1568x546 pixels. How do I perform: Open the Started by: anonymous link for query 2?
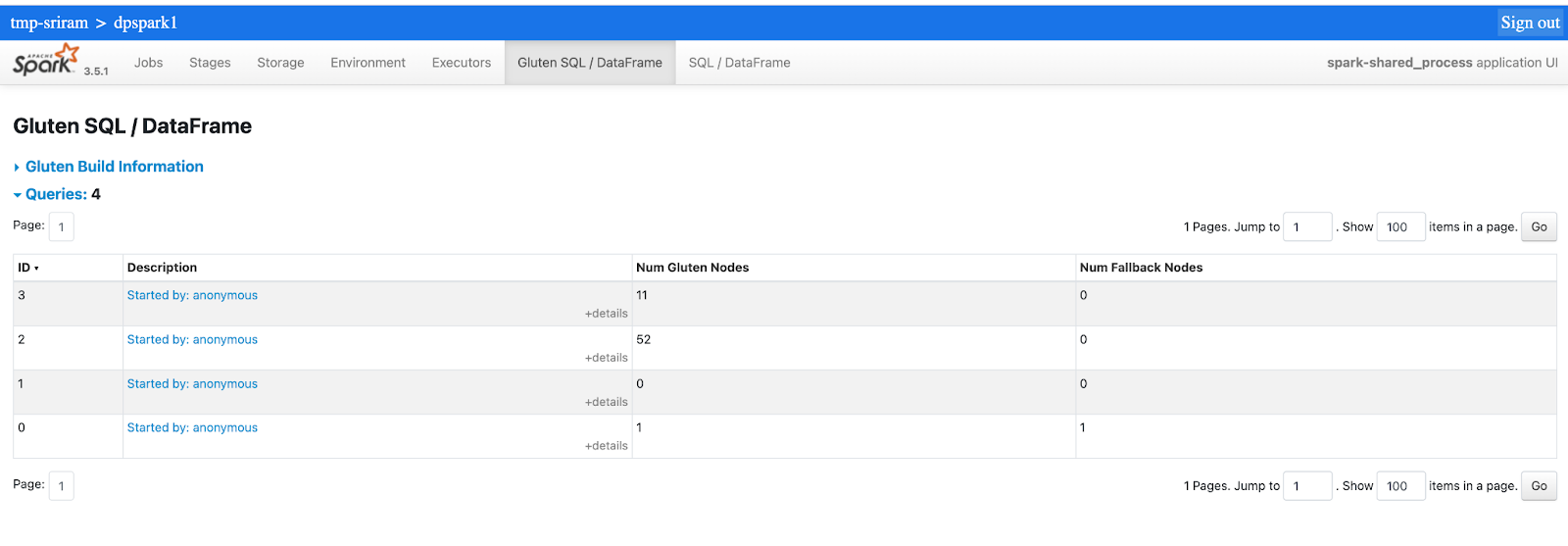coord(192,339)
